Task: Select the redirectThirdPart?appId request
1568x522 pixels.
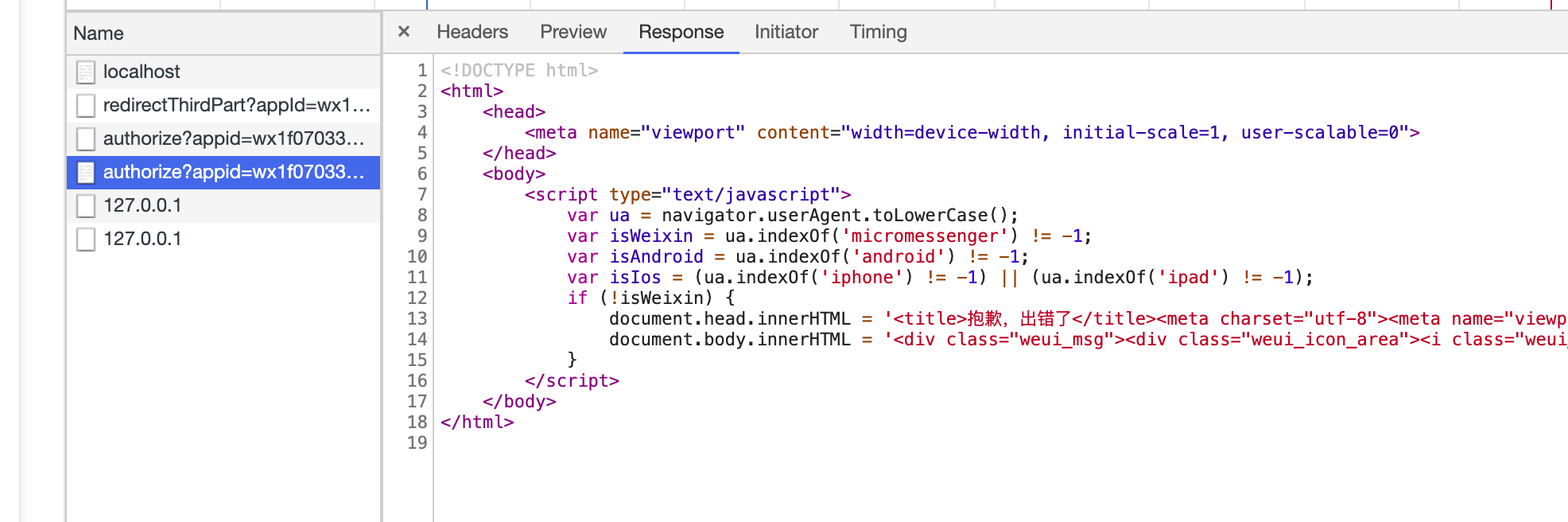Action: (x=223, y=105)
